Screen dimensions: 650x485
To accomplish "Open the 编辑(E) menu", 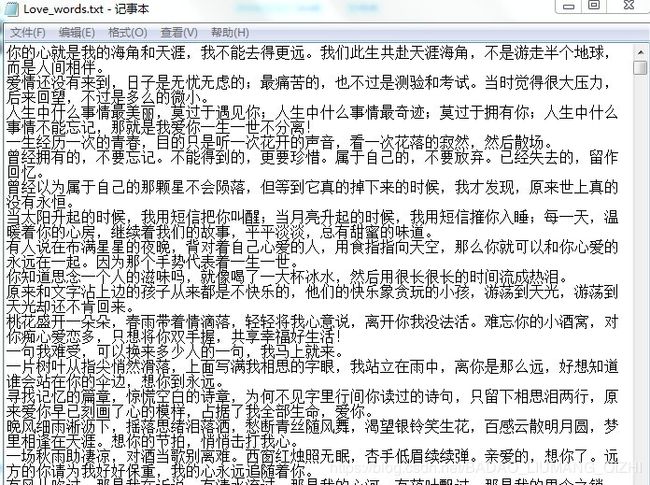I will 77,32.
